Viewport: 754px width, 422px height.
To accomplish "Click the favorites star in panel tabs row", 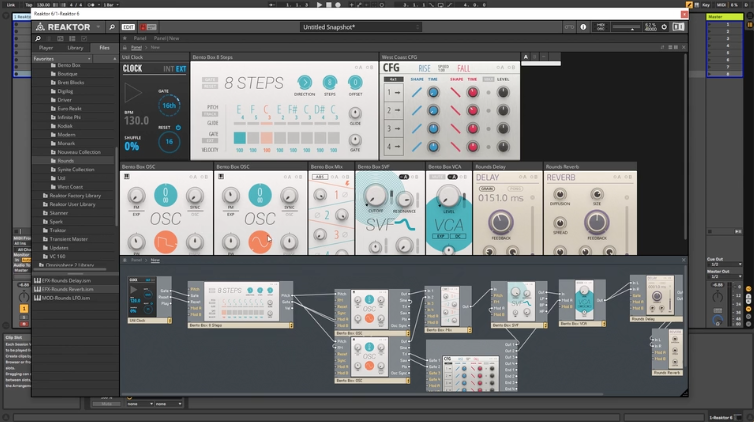I will (x=125, y=38).
